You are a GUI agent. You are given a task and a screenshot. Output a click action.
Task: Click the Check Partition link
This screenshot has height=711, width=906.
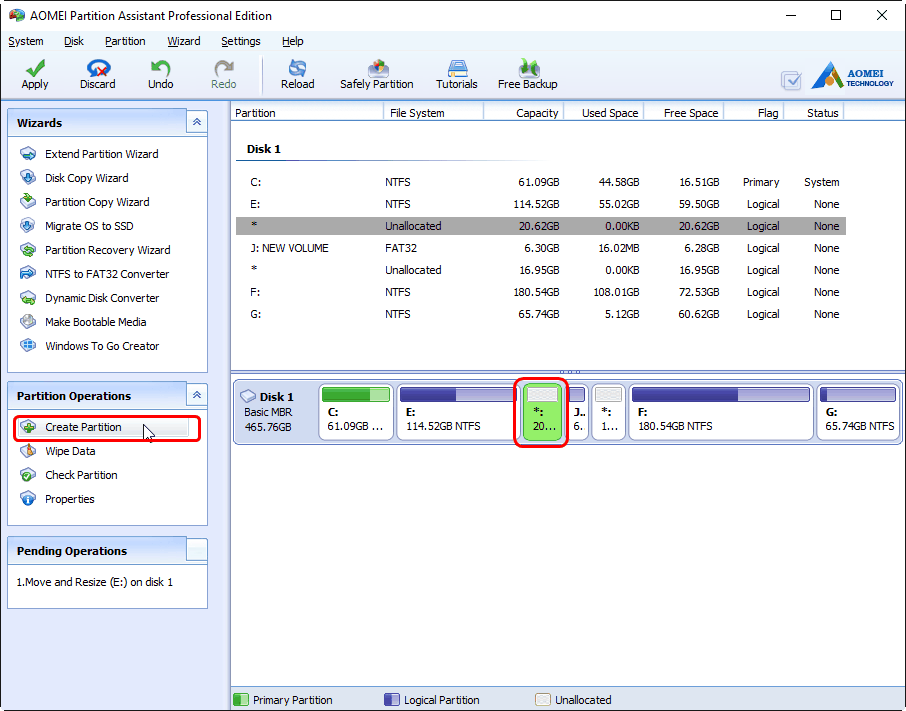point(81,475)
